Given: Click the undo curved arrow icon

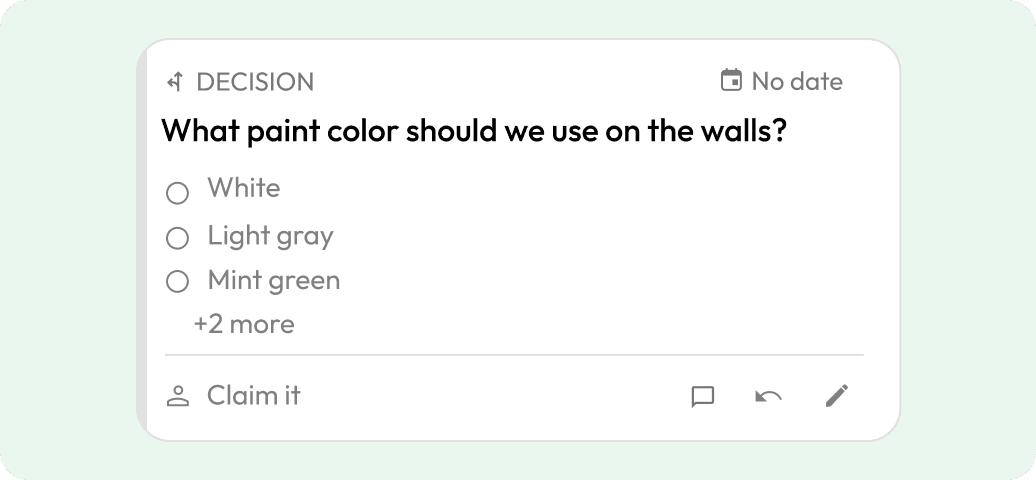Looking at the screenshot, I should coord(768,396).
